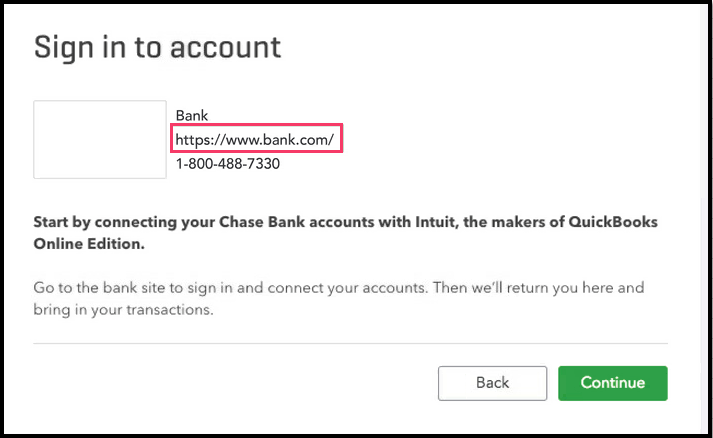Click "Start by connecting" at the instruction start
This screenshot has width=713, height=438.
[x=101, y=222]
